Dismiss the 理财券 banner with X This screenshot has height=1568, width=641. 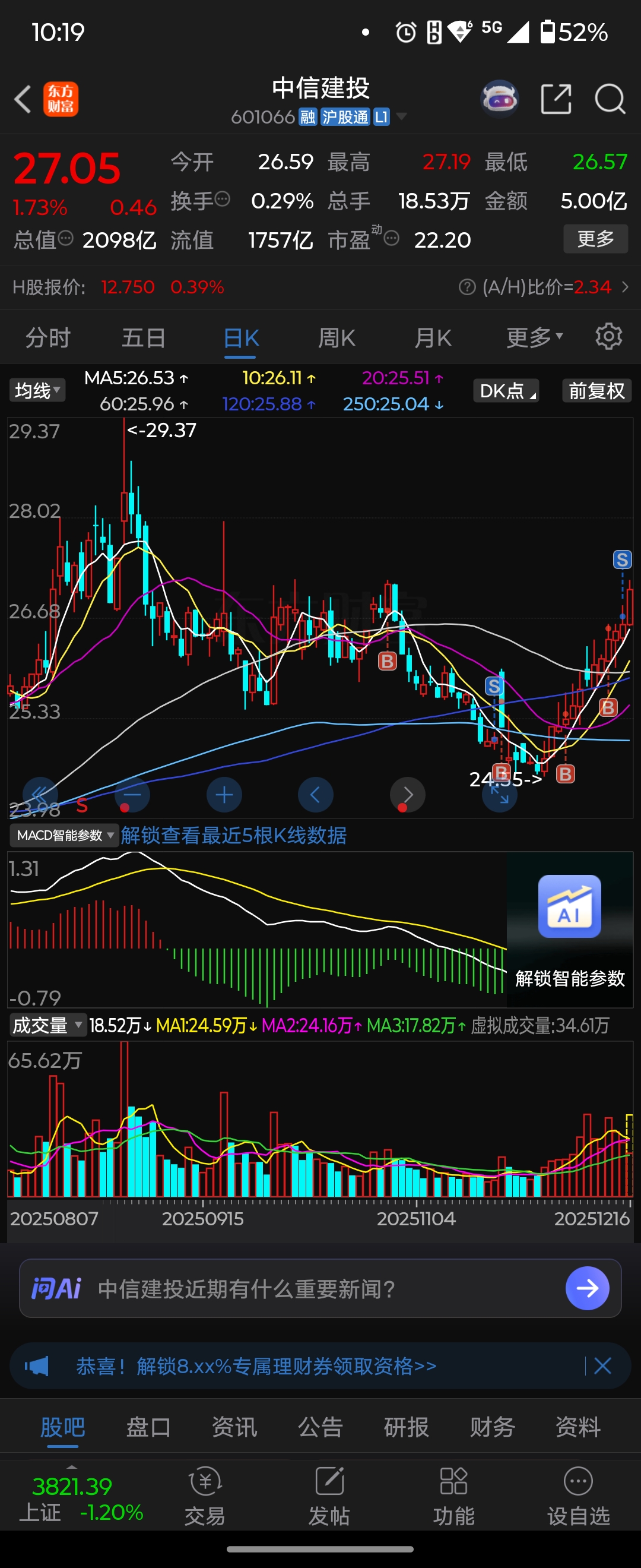602,1366
